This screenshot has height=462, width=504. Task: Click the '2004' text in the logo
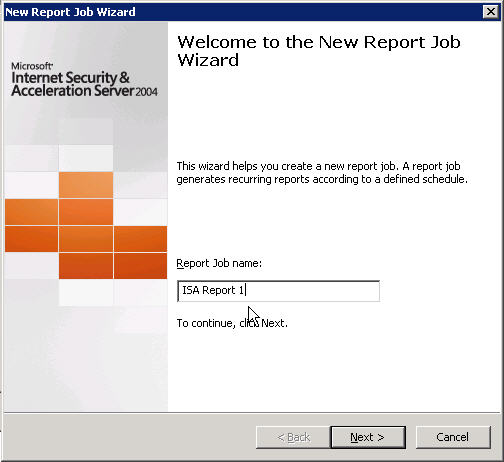147,92
